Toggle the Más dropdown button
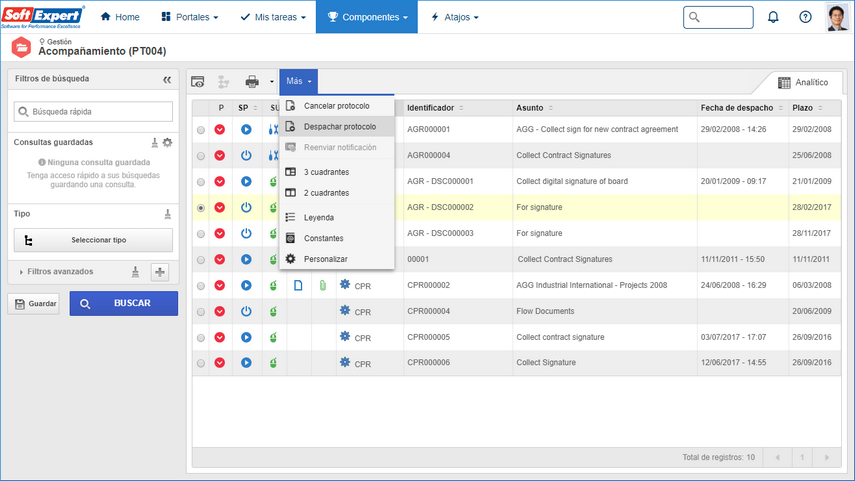 [x=299, y=81]
